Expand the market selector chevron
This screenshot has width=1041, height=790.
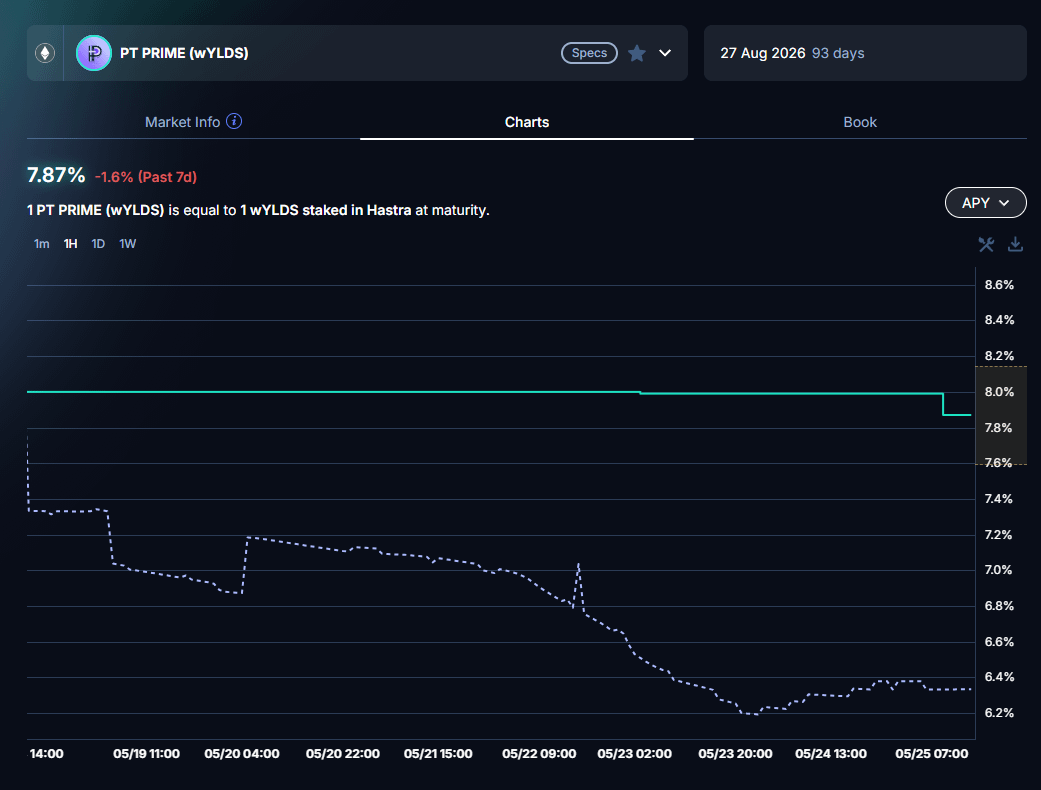[665, 53]
